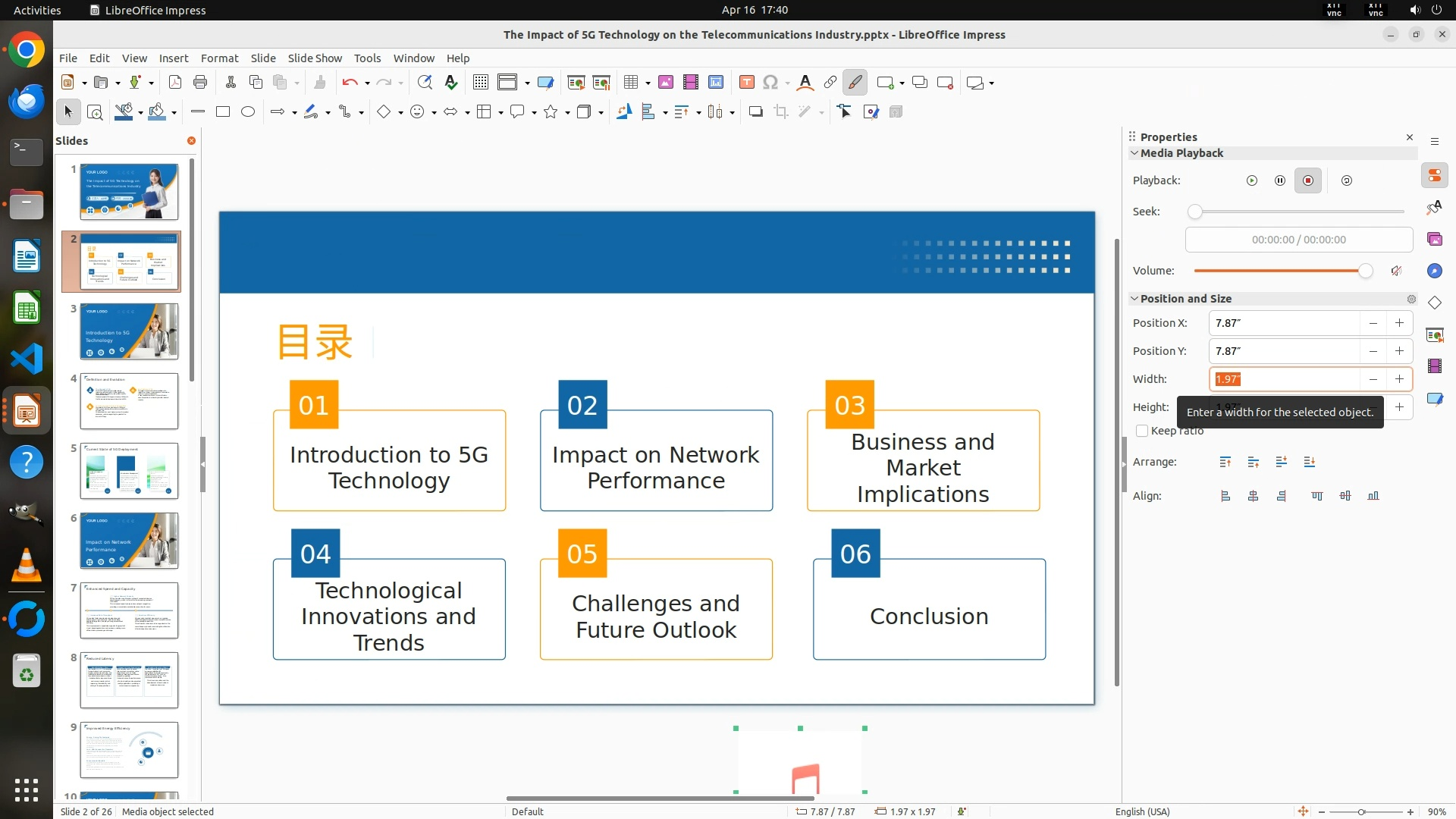This screenshot has width=1456, height=819.
Task: Click the Volume slider handle
Action: click(x=1365, y=271)
